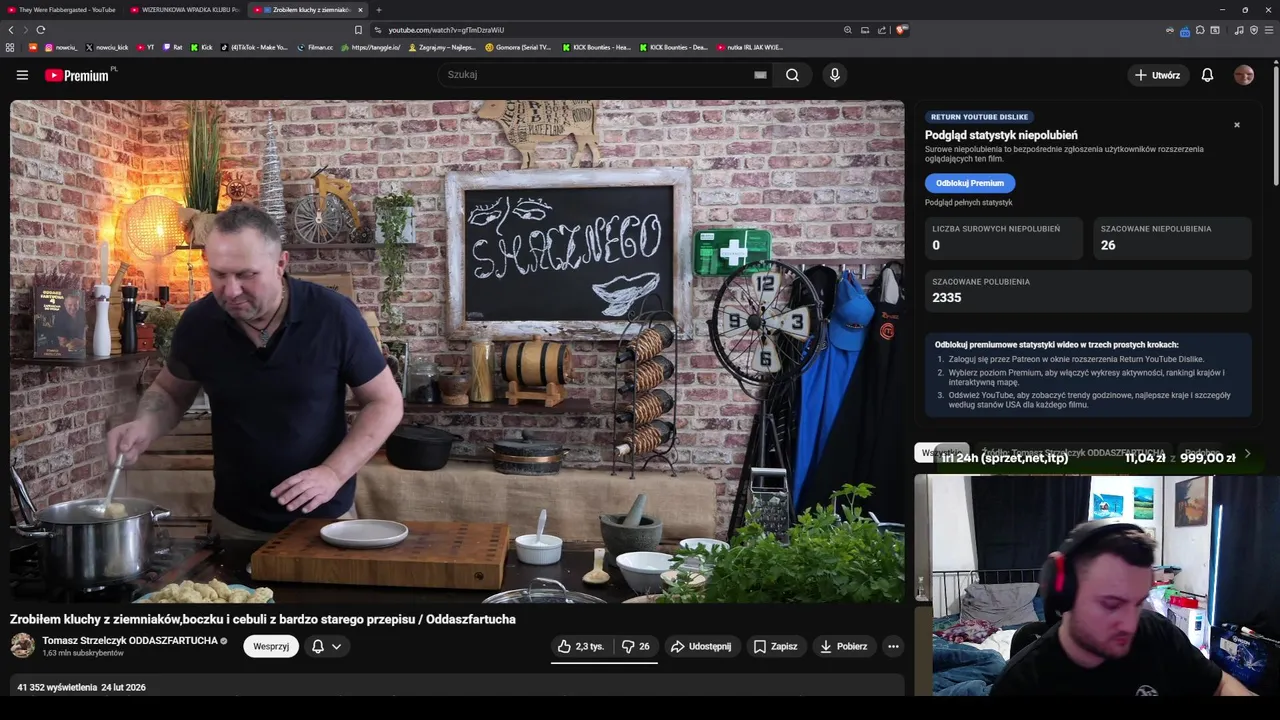Close the Return YouTube Dislike panel
Screen dimensions: 1280x720
tap(1237, 125)
